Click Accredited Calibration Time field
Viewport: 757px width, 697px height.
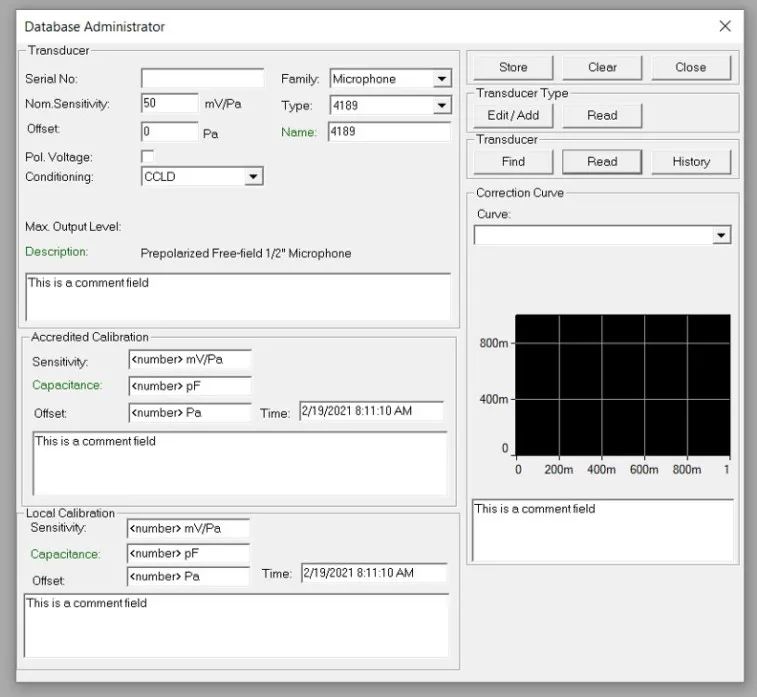point(371,411)
